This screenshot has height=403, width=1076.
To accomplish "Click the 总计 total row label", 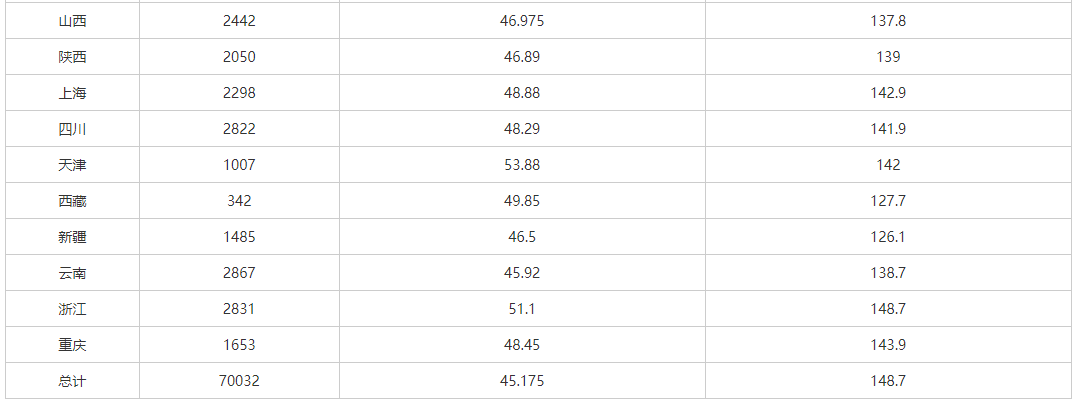I will (x=72, y=381).
